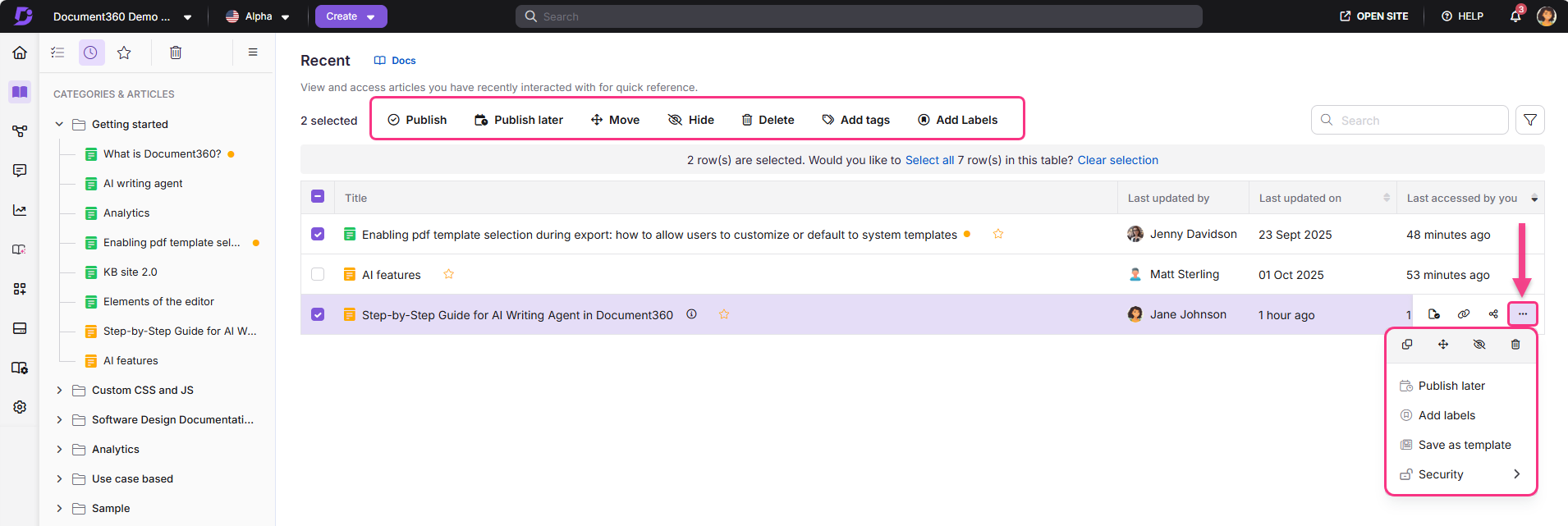This screenshot has height=526, width=1568.
Task: Open the Feedback comment icon in left rail
Action: [20, 171]
